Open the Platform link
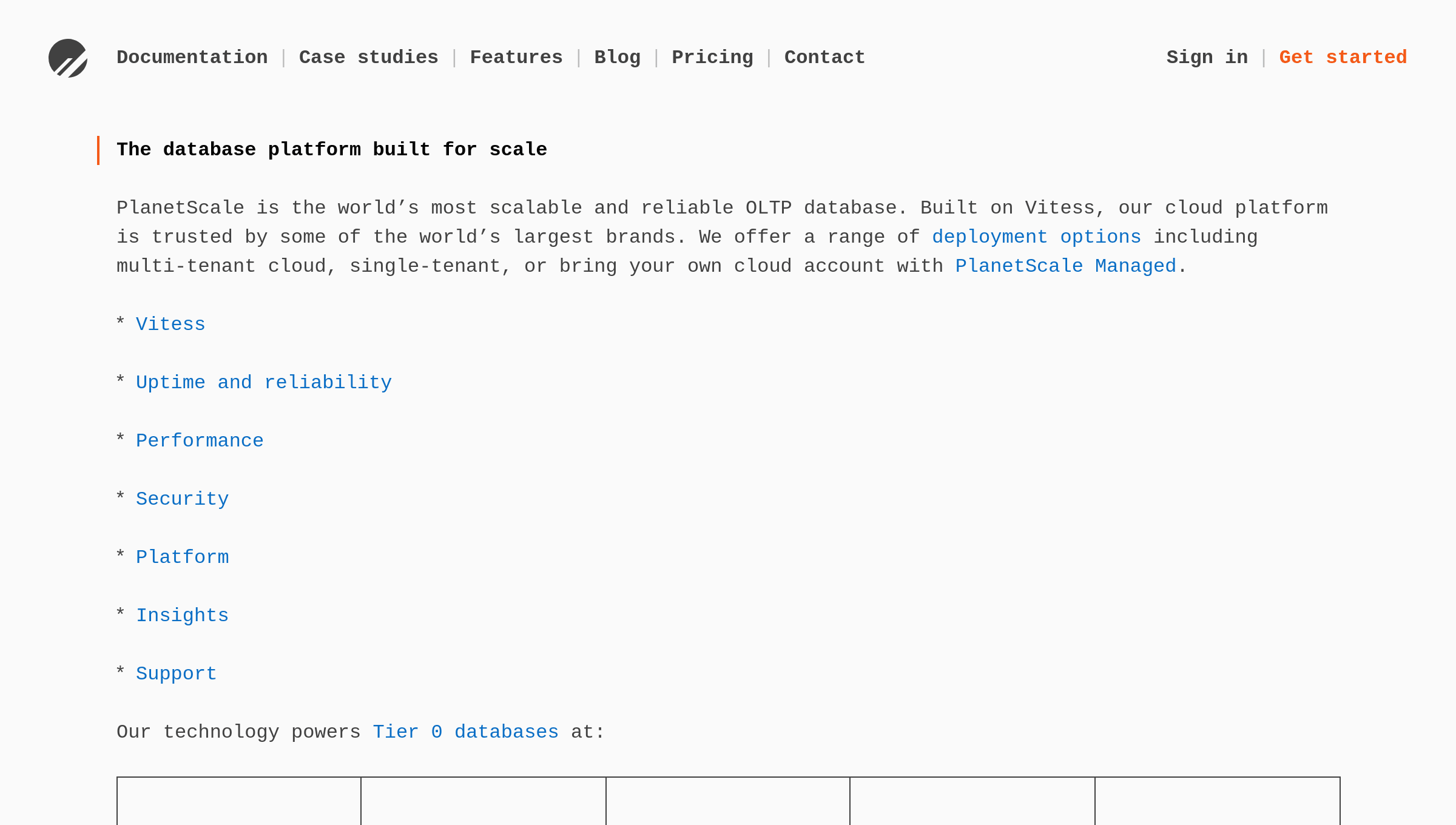The width and height of the screenshot is (1456, 825). pos(183,557)
